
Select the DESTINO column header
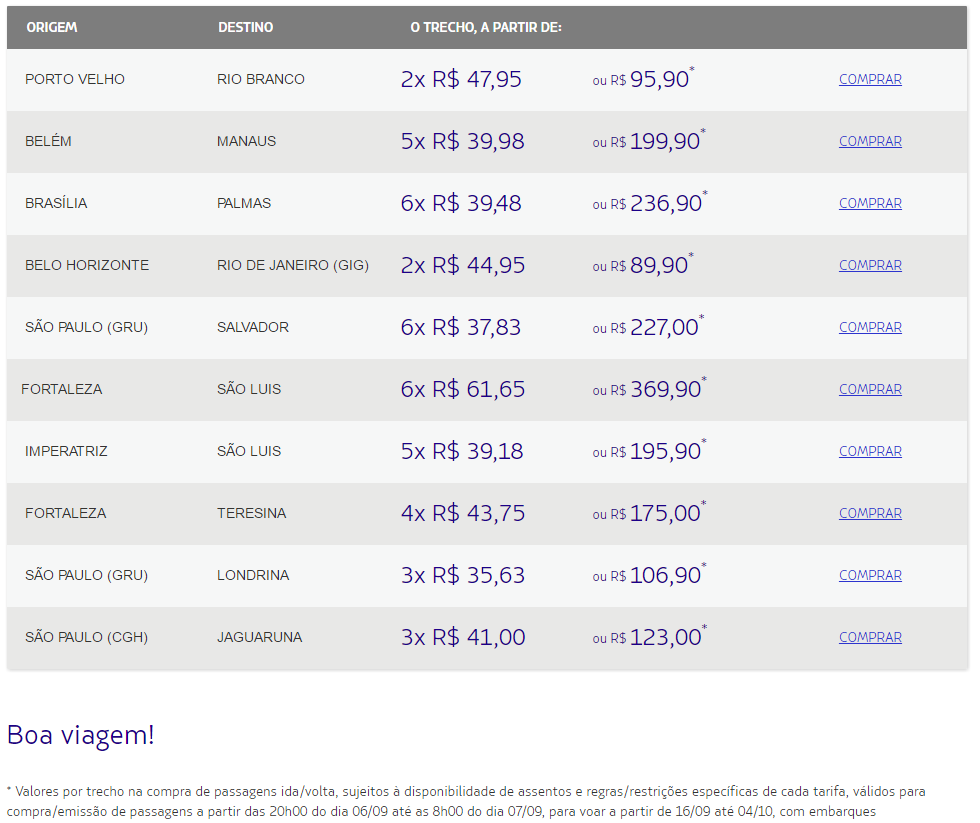pos(246,27)
